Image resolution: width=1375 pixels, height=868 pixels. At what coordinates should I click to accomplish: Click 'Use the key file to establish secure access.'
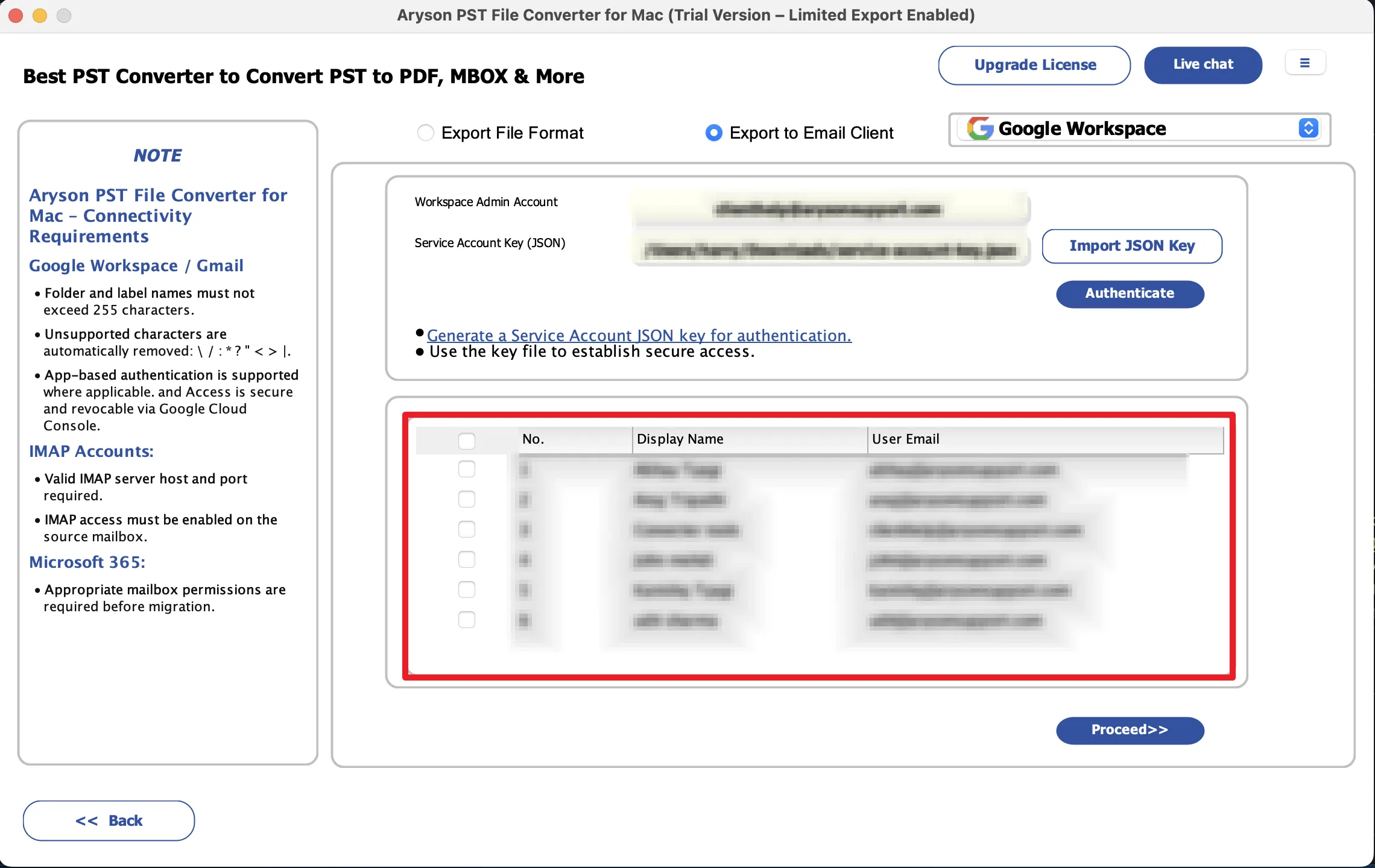click(x=592, y=351)
